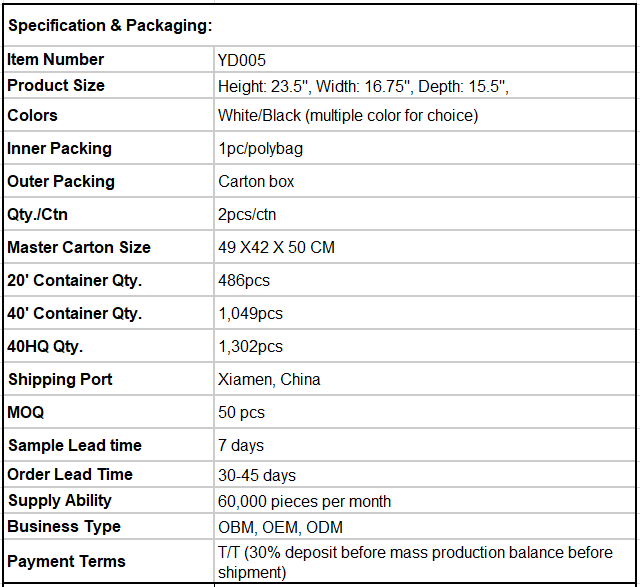The width and height of the screenshot is (640, 587).
Task: Select the Height Width Depth dimensions cell
Action: click(424, 86)
